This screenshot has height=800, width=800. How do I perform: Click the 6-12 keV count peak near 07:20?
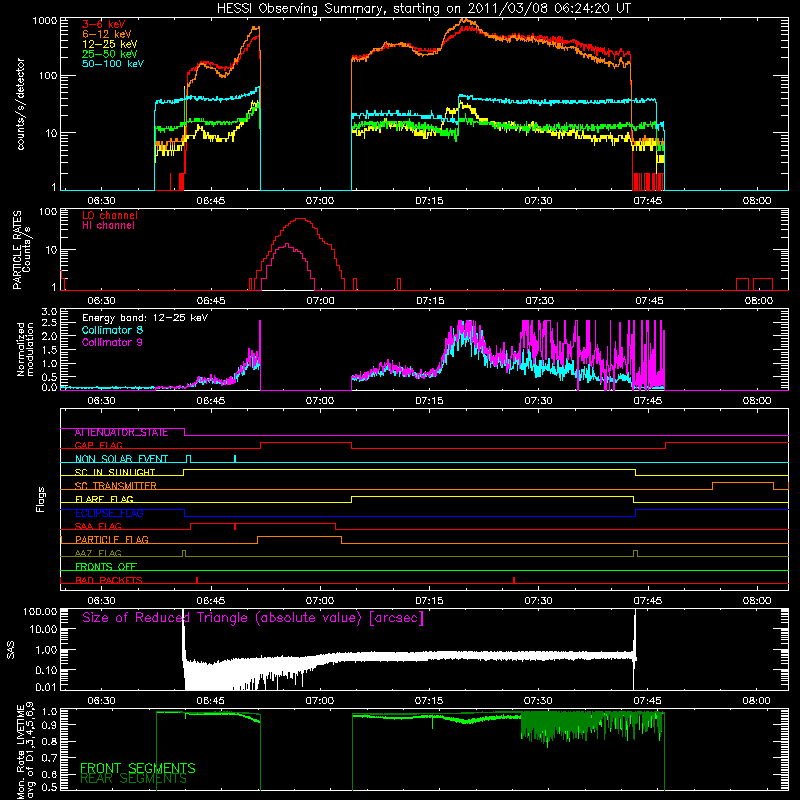coord(464,20)
